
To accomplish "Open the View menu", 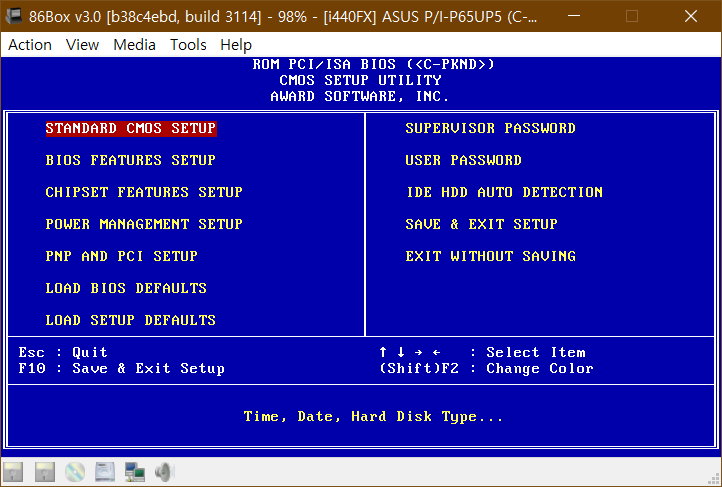I will (82, 45).
